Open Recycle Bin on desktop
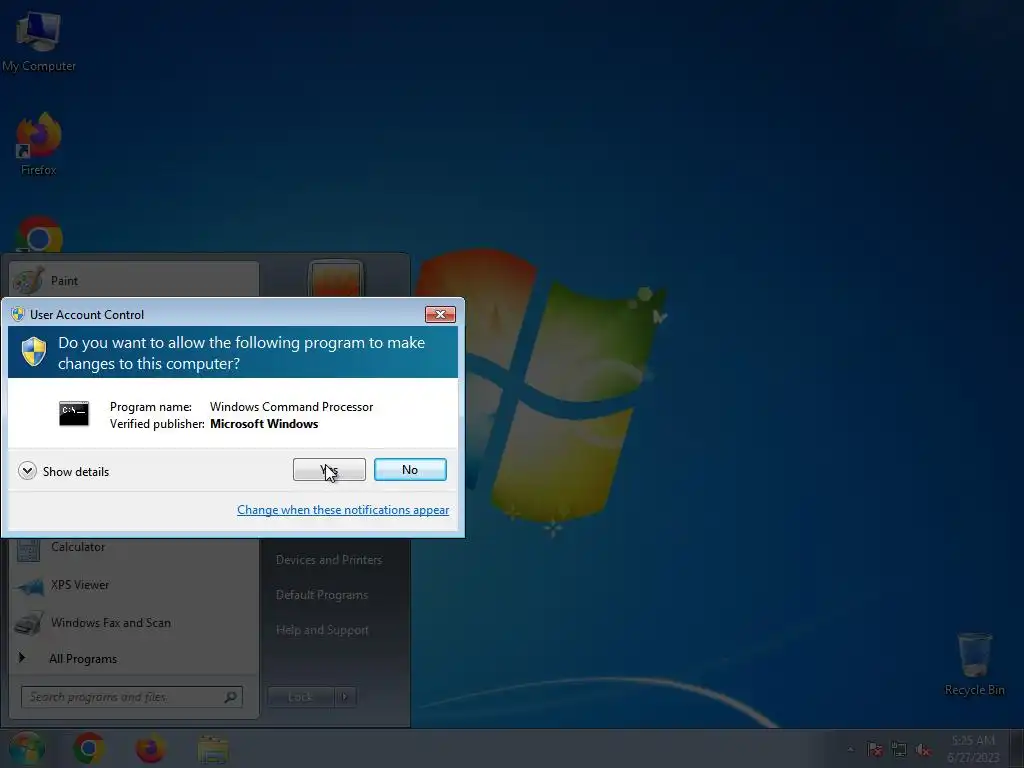 (974, 664)
